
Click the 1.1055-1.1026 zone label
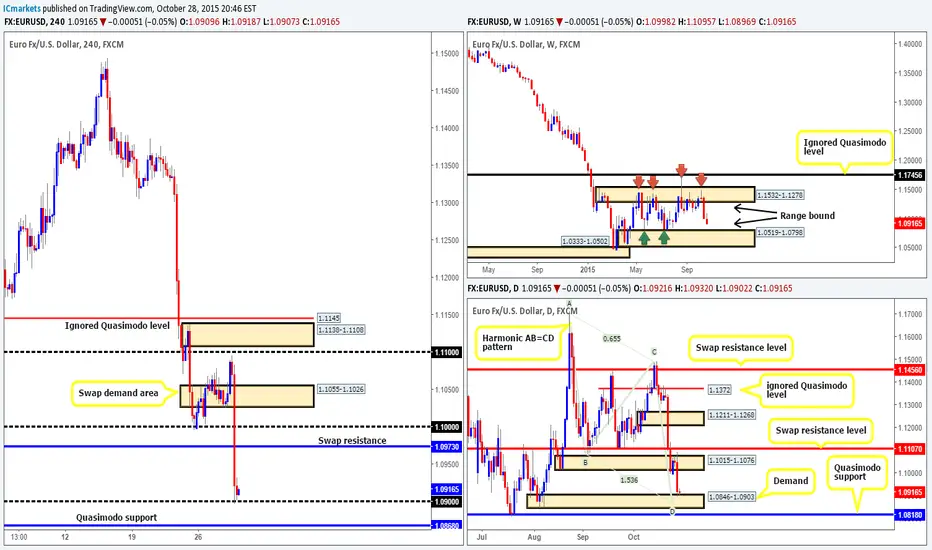pyautogui.click(x=341, y=389)
